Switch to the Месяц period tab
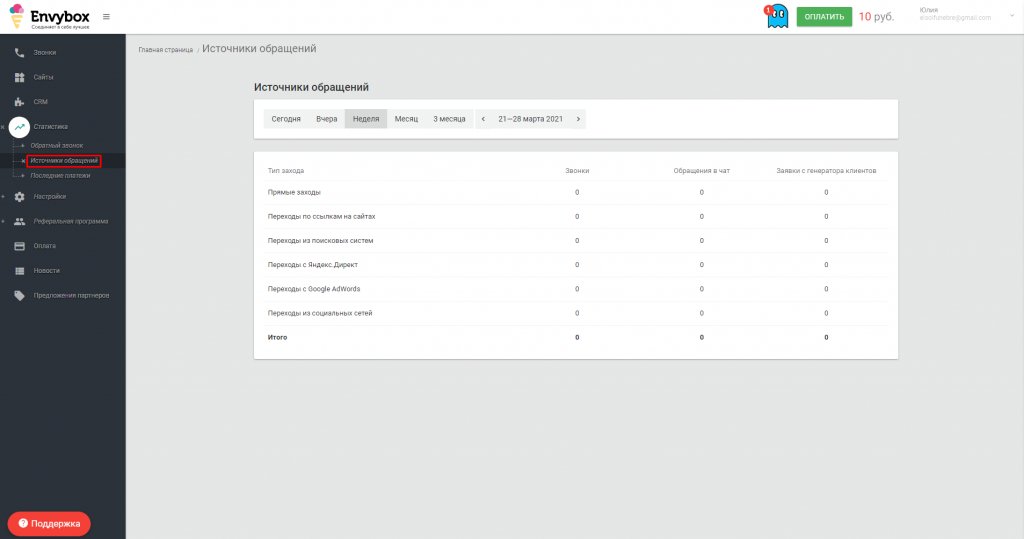The height and width of the screenshot is (539, 1024). [406, 119]
